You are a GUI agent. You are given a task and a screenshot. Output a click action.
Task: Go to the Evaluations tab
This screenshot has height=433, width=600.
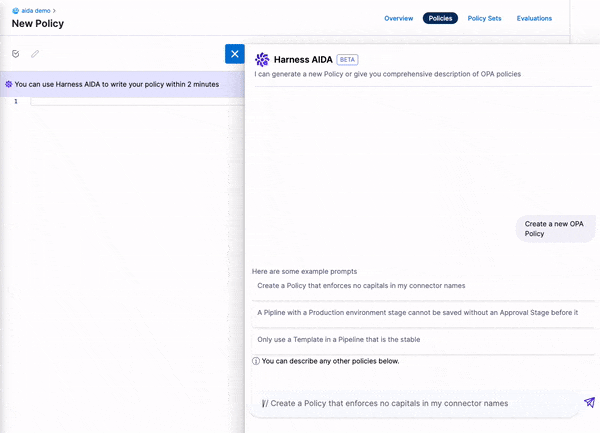tap(534, 18)
